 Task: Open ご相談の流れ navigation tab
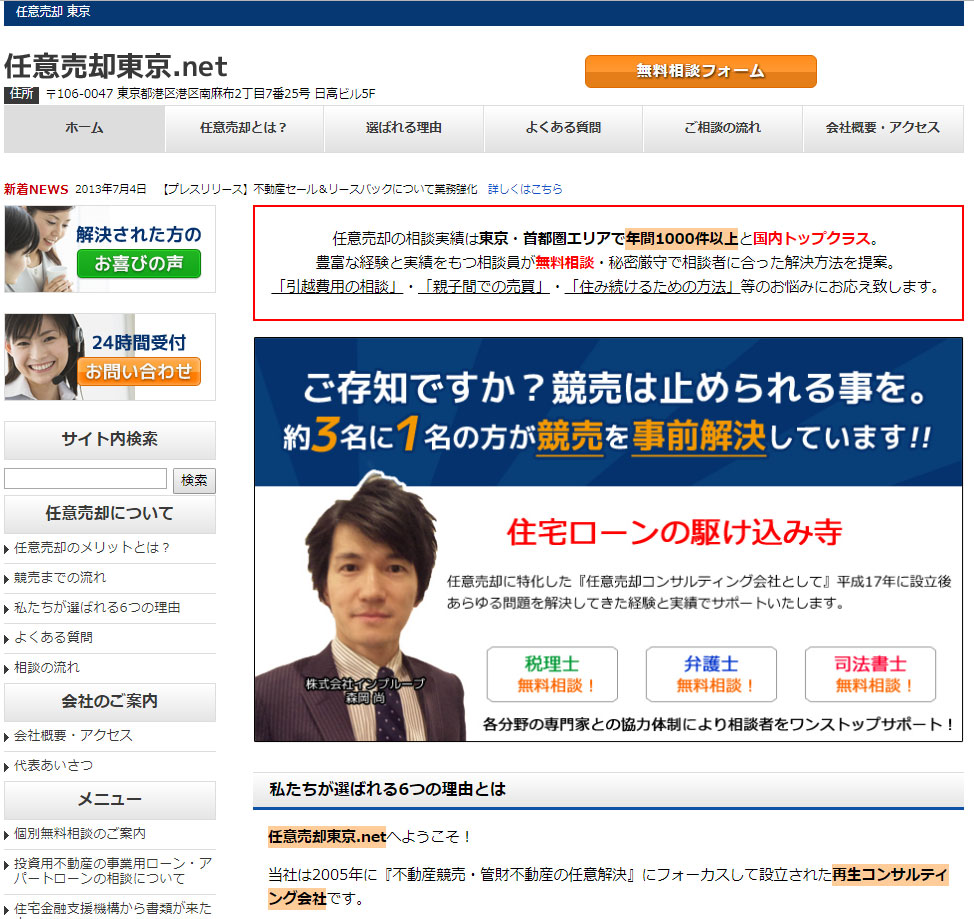[722, 128]
